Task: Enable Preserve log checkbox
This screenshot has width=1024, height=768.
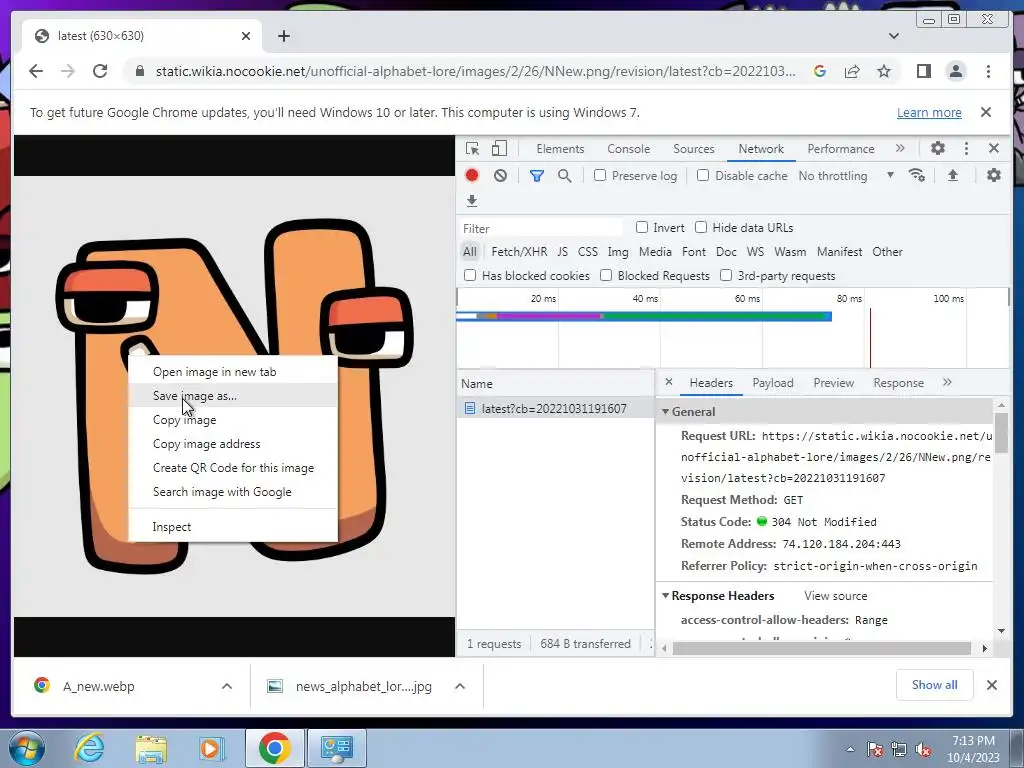Action: click(600, 175)
